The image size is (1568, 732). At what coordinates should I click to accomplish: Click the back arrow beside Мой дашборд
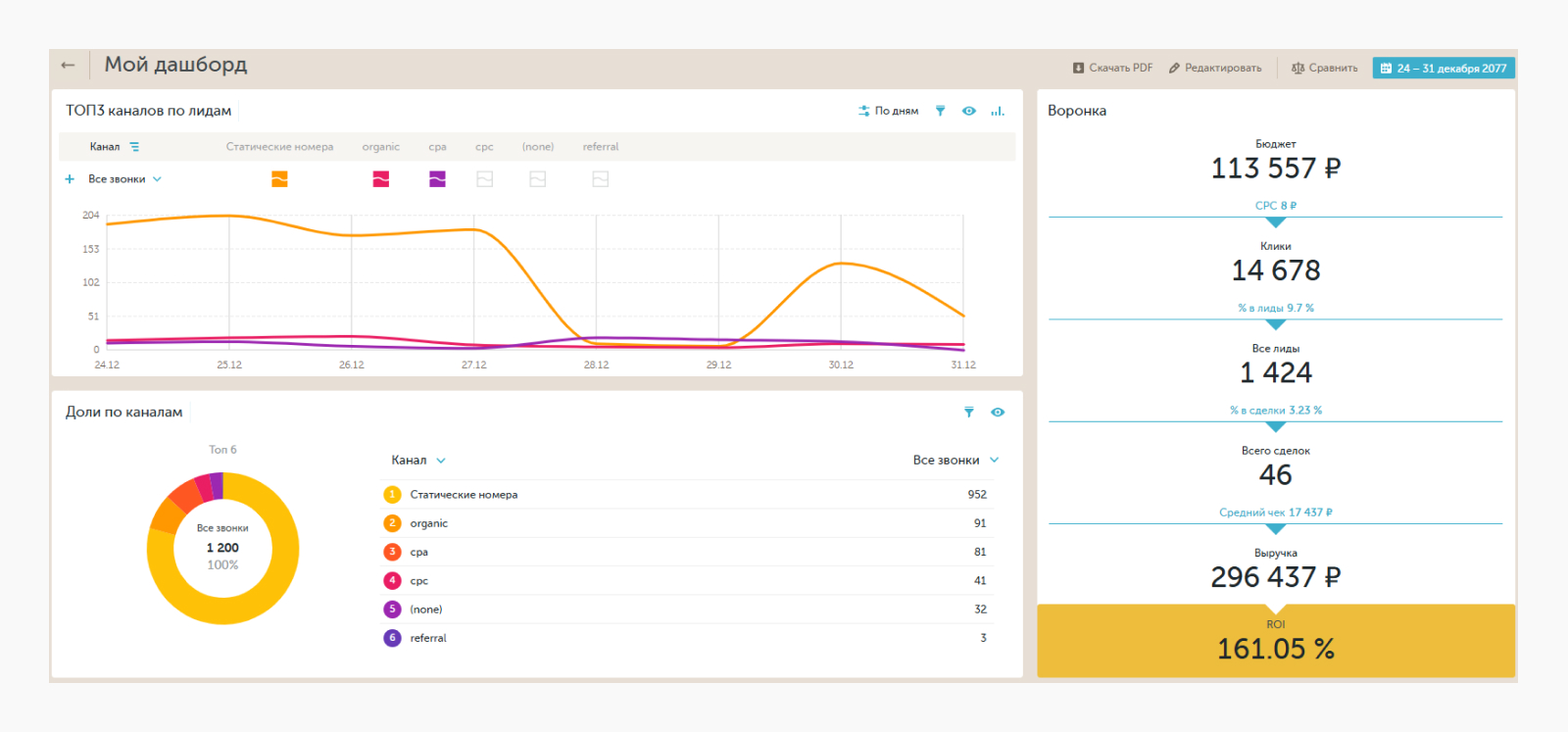68,66
